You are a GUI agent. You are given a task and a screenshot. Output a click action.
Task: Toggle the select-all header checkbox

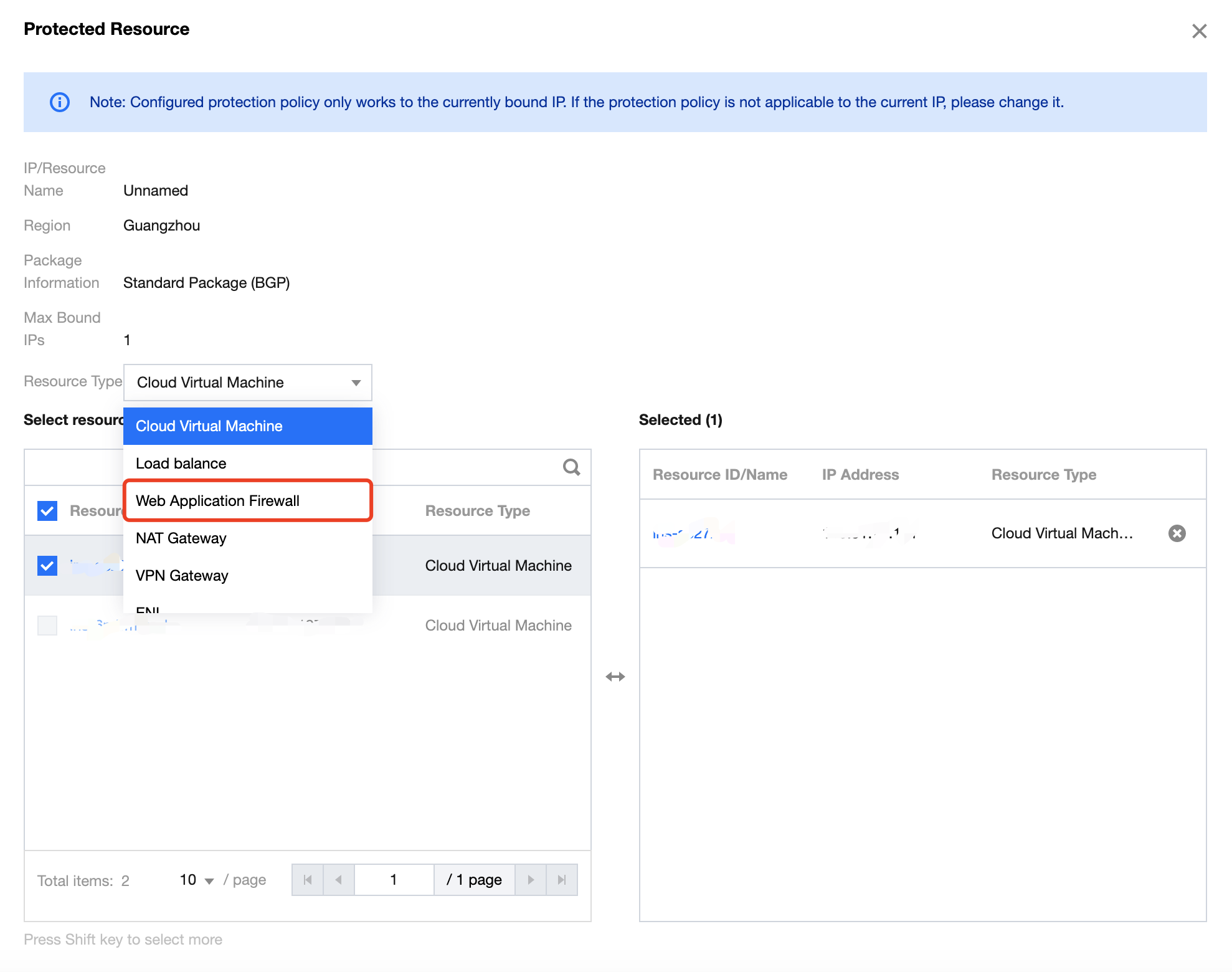(47, 511)
